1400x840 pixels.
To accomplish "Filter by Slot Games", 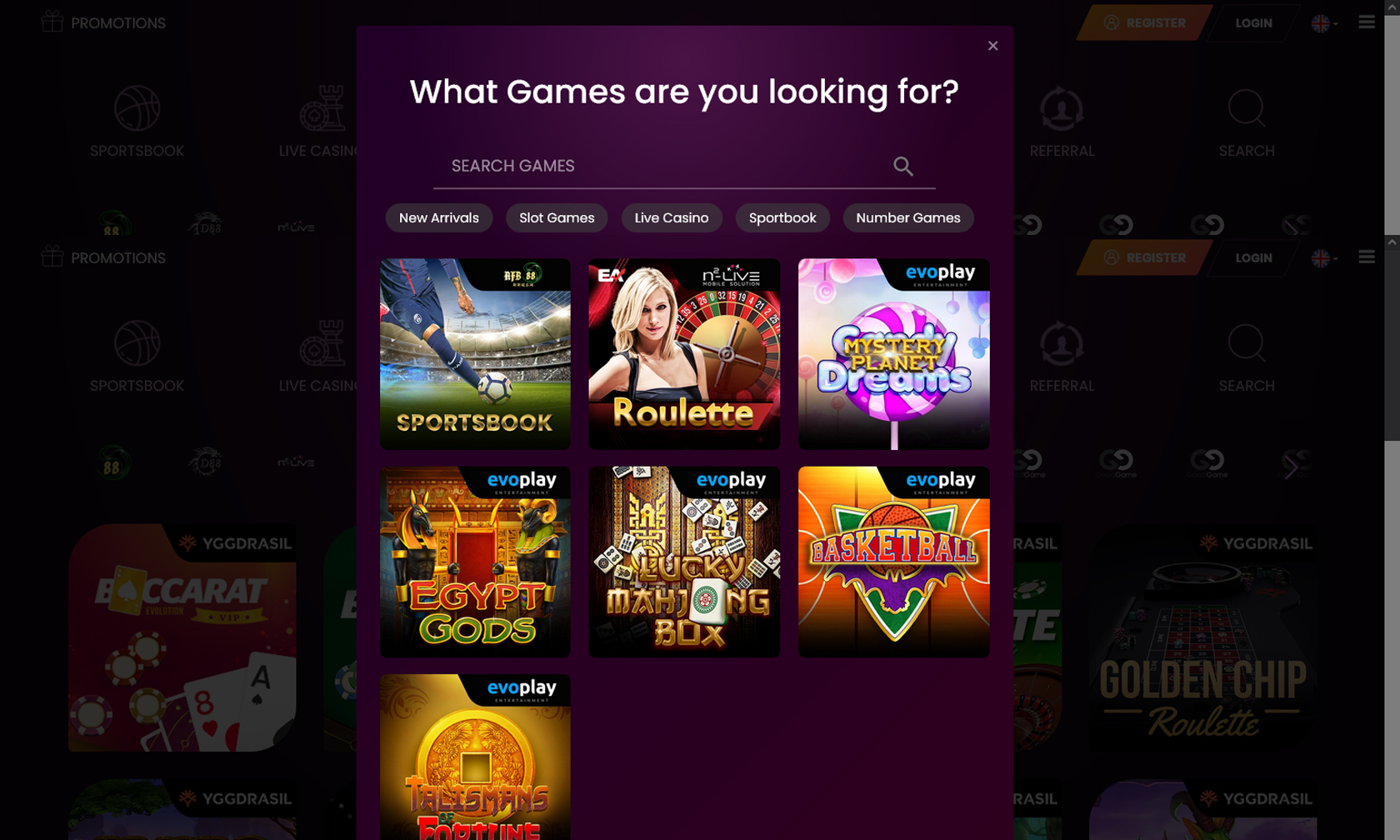I will coord(557,217).
